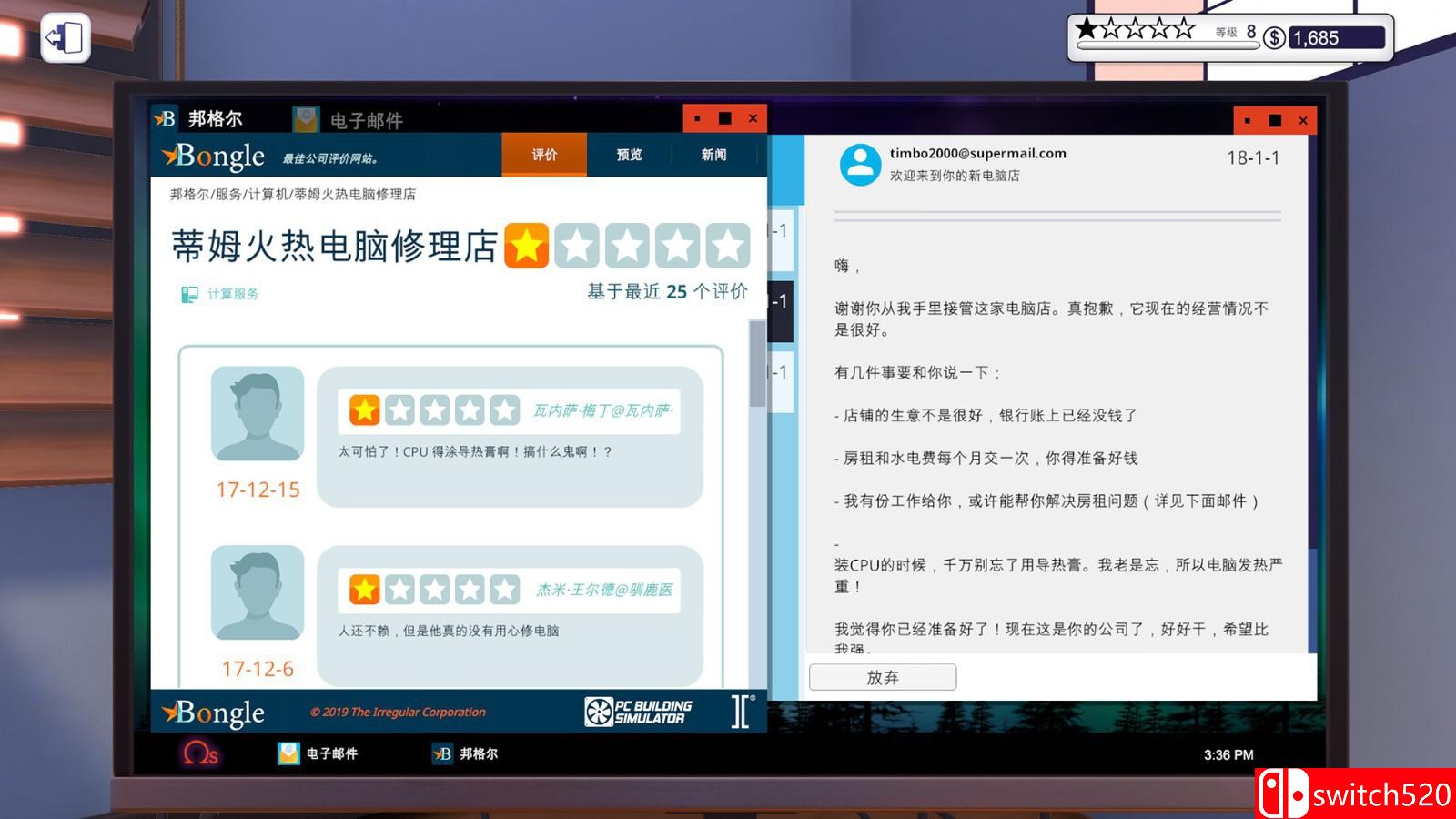Open the Omega start menu on the taskbar
This screenshot has height=819, width=1456.
pyautogui.click(x=199, y=754)
